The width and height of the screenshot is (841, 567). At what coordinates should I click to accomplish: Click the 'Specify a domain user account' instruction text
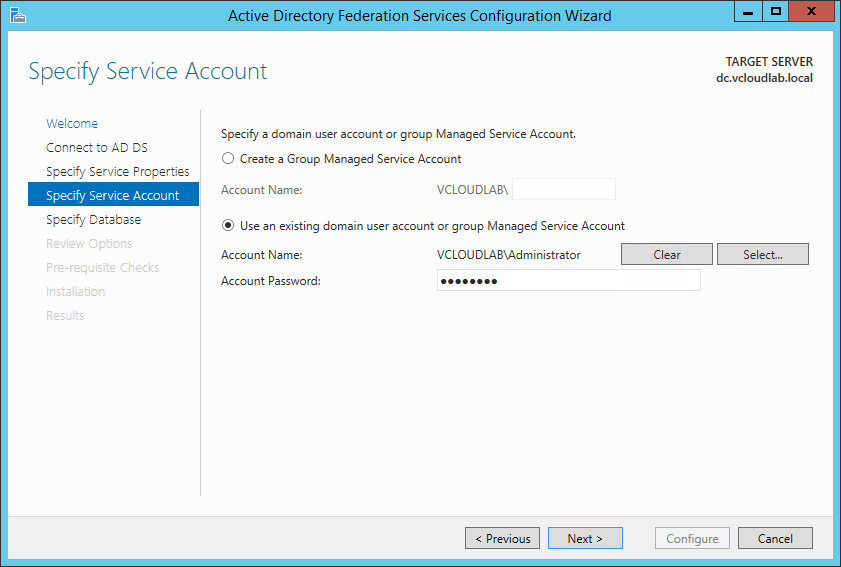point(398,134)
